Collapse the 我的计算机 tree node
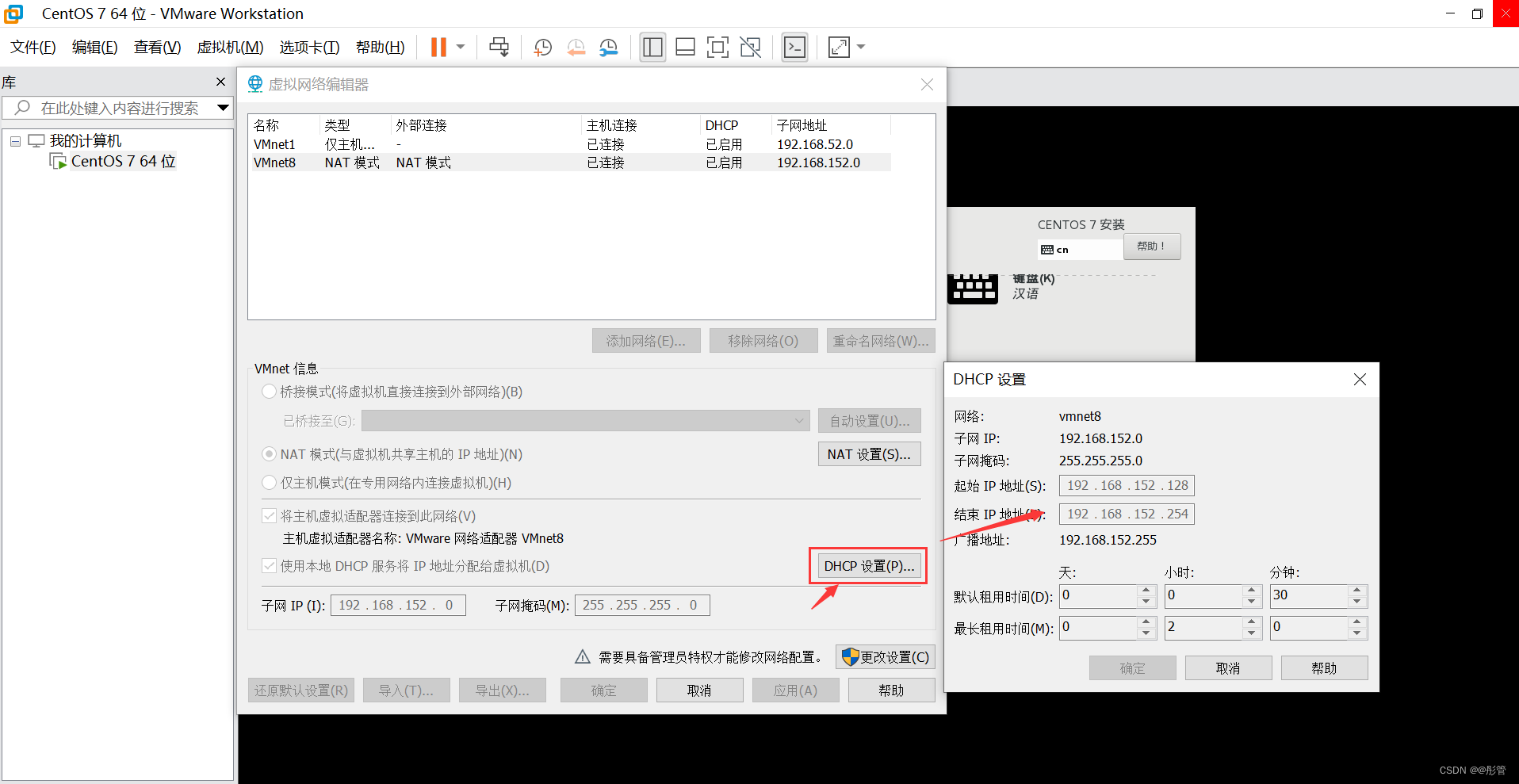Image resolution: width=1519 pixels, height=784 pixels. 14,140
